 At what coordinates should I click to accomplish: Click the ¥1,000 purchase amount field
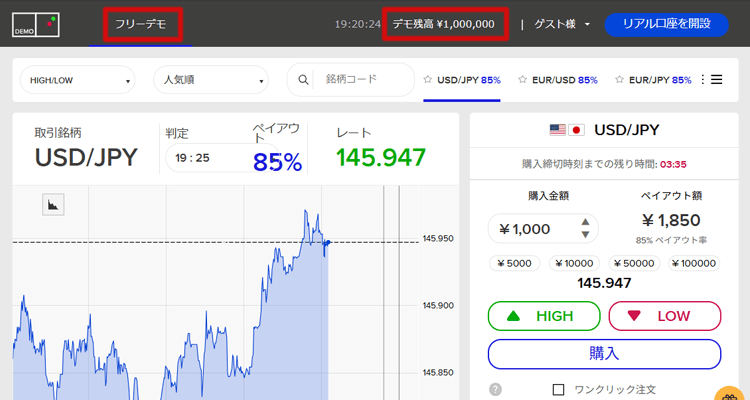(x=543, y=229)
